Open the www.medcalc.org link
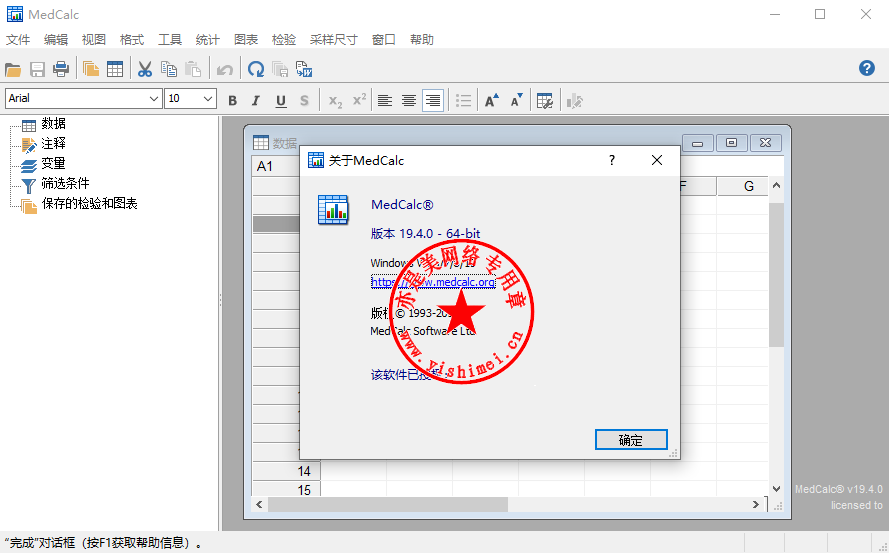The height and width of the screenshot is (553, 889). 433,282
